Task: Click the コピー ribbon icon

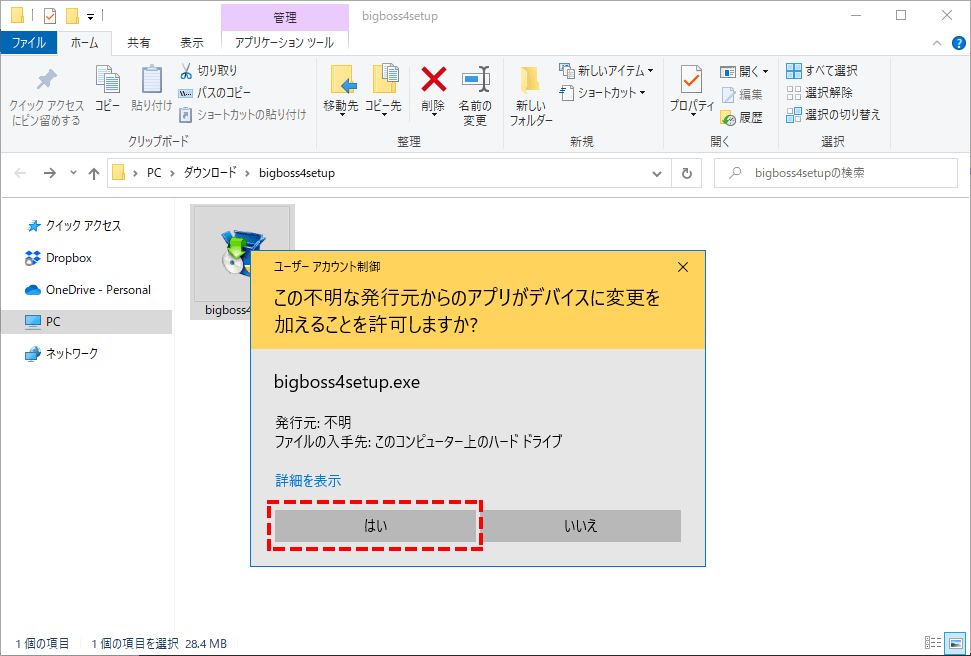Action: pos(108,90)
